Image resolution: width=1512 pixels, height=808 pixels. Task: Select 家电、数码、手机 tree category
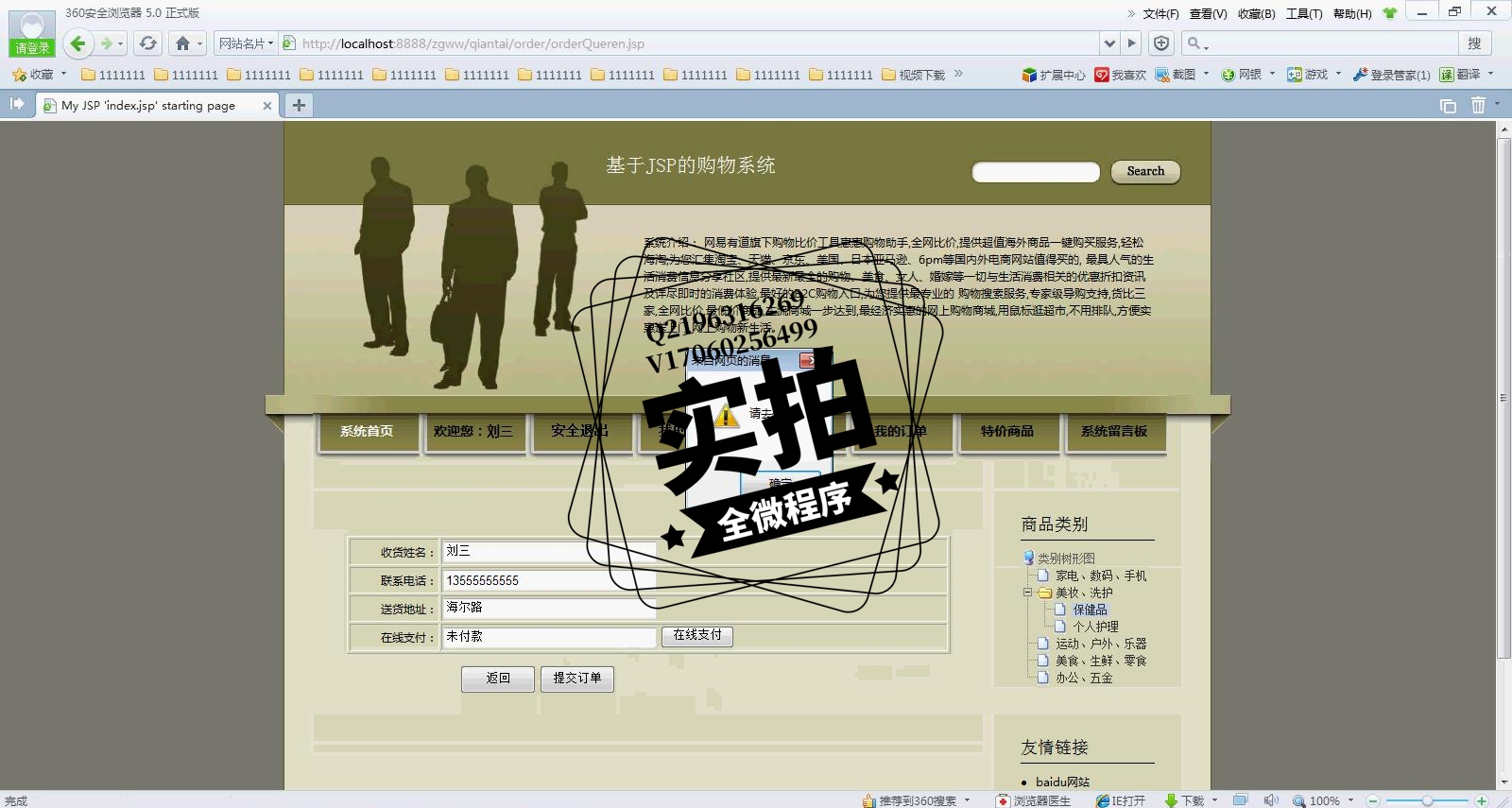tap(1101, 576)
